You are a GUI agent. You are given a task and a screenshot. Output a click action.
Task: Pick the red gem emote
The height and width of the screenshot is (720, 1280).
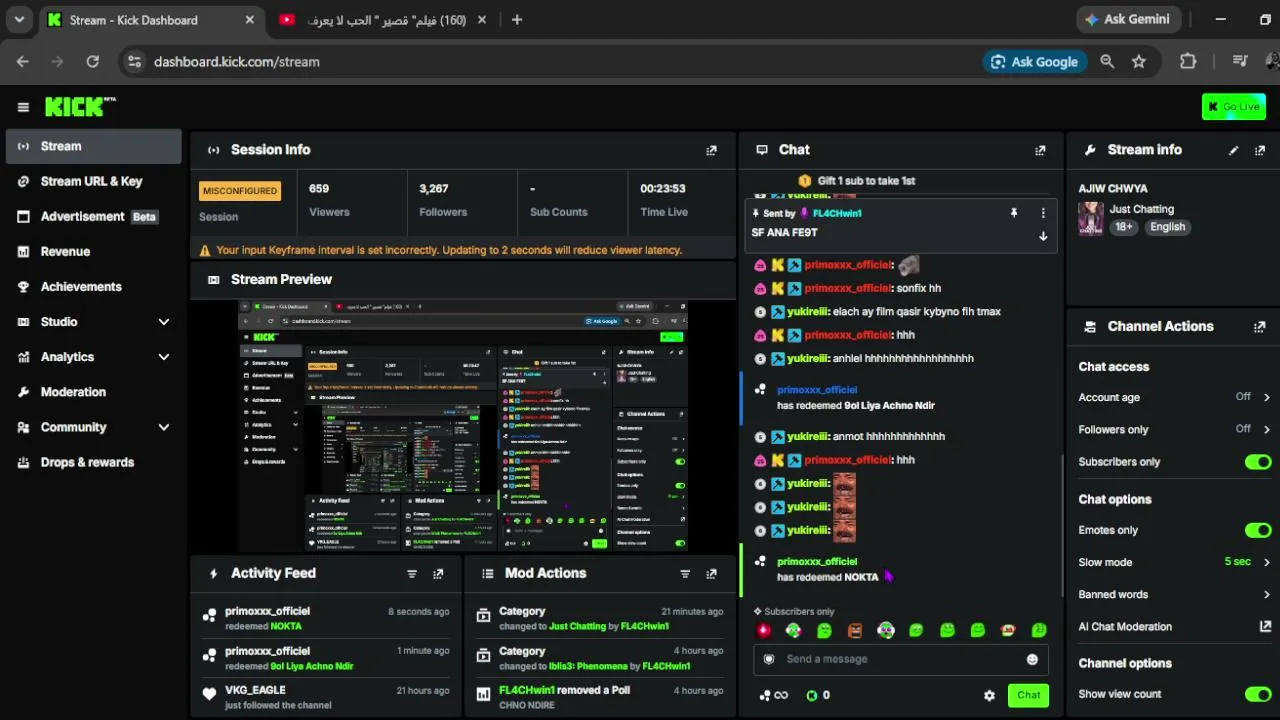764,630
